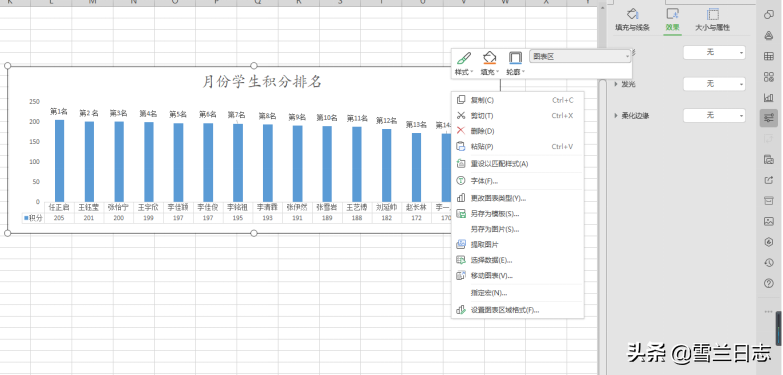This screenshot has width=783, height=375.
Task: Click the 积分 legend key in data table
Action: [26, 218]
